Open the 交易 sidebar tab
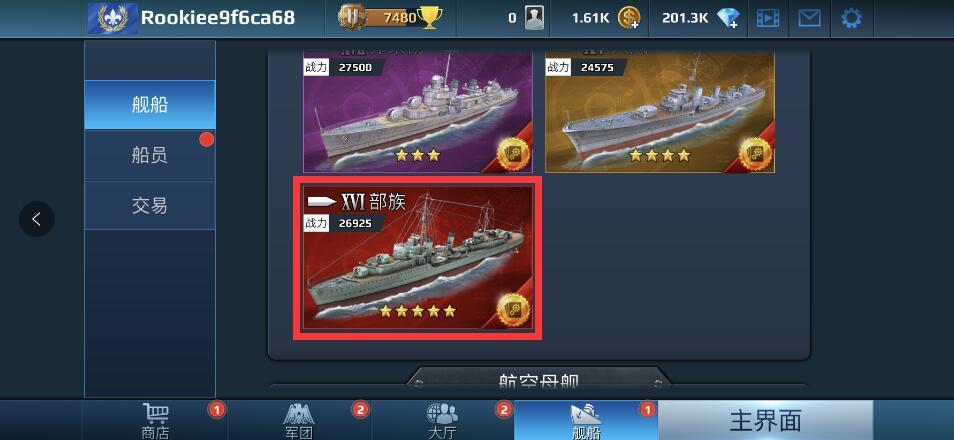954x440 pixels. (150, 206)
